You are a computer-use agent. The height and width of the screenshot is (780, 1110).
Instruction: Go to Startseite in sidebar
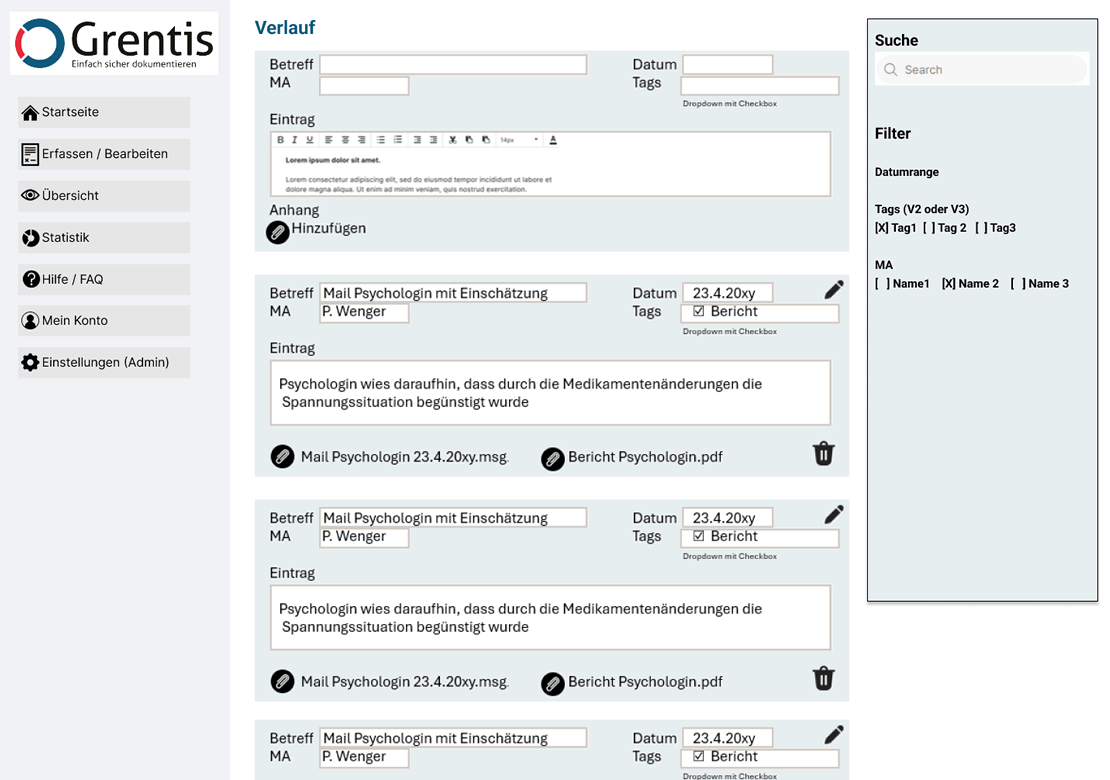pyautogui.click(x=103, y=112)
